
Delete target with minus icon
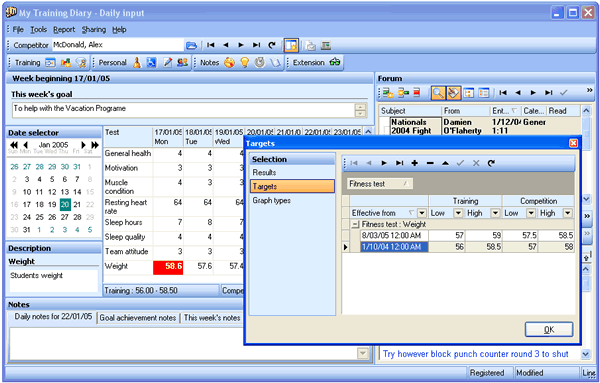430,163
